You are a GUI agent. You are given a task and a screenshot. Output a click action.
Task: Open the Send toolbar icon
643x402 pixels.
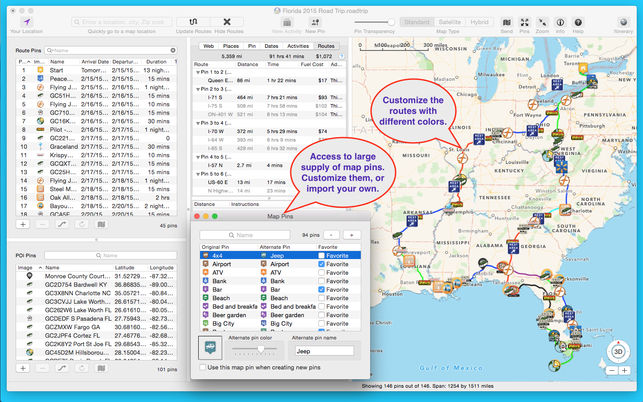click(x=507, y=21)
